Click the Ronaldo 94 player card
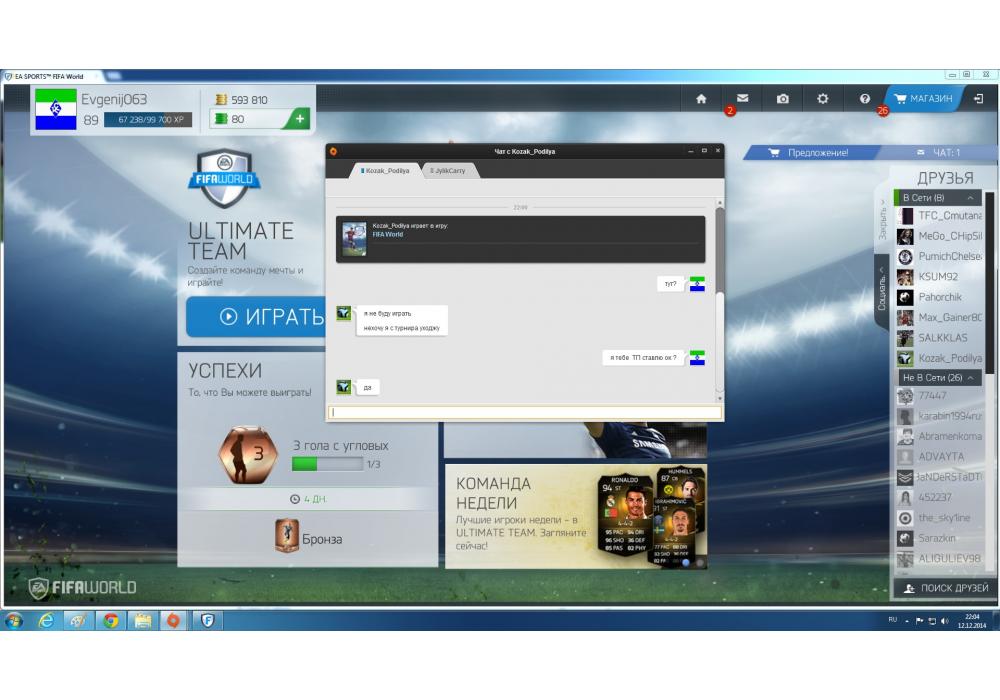This screenshot has height=700, width=1000. (x=623, y=515)
